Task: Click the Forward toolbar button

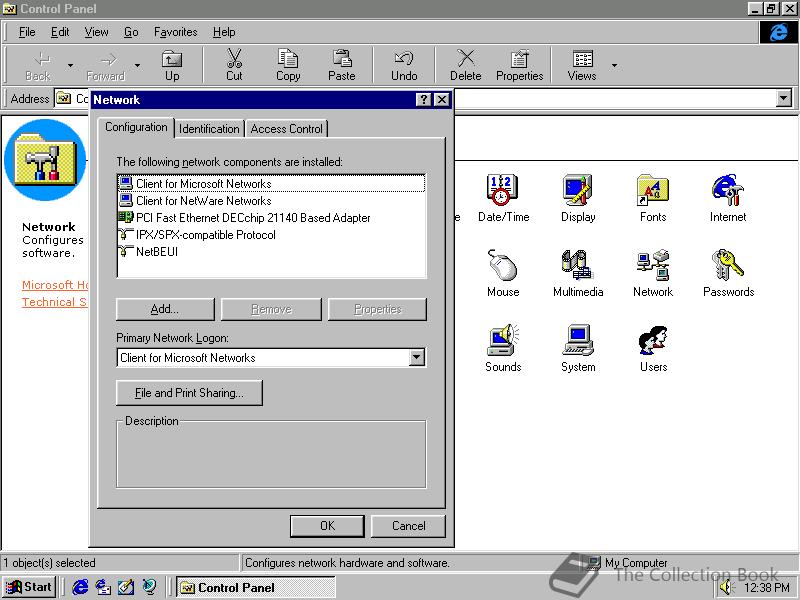Action: [x=106, y=65]
